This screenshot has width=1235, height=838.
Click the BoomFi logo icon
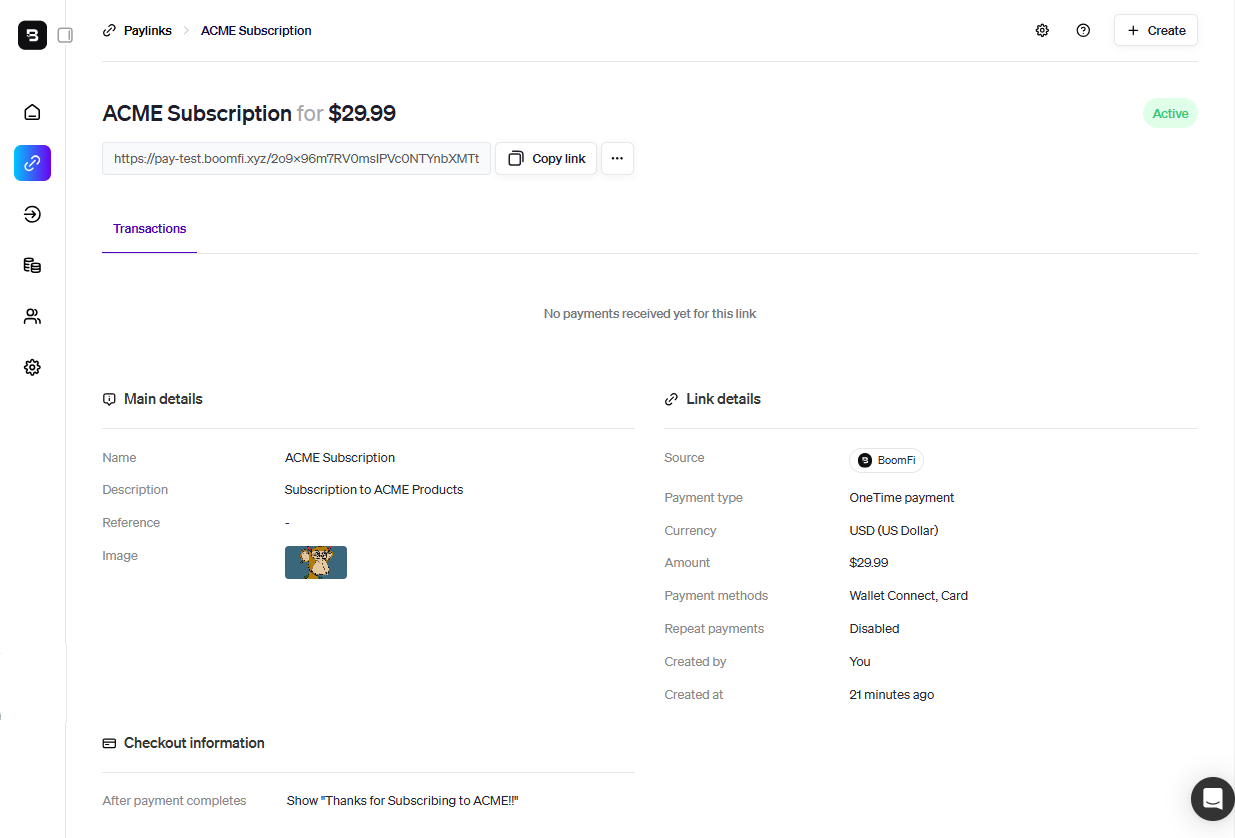pos(32,35)
